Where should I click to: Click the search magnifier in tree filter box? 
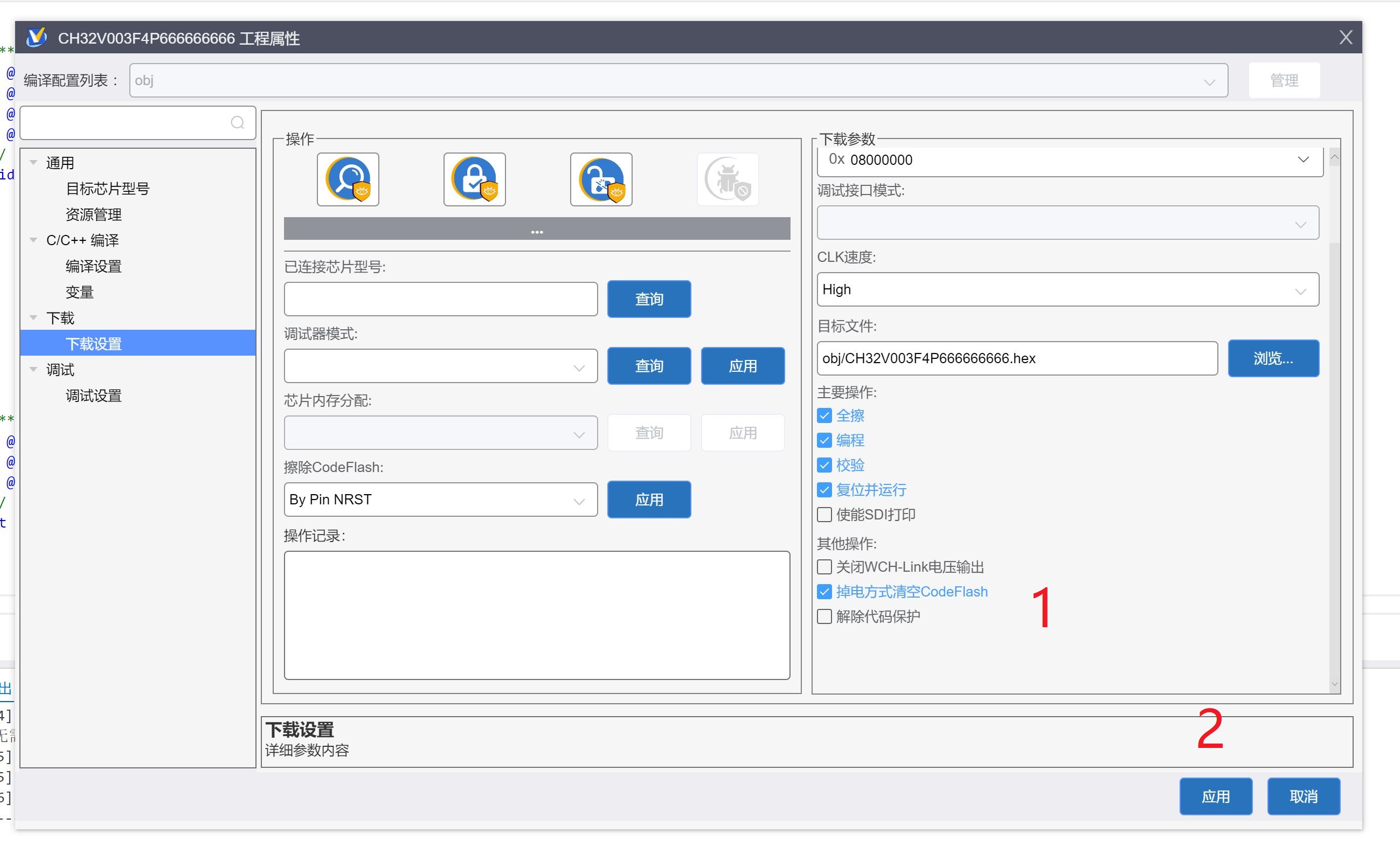click(238, 123)
